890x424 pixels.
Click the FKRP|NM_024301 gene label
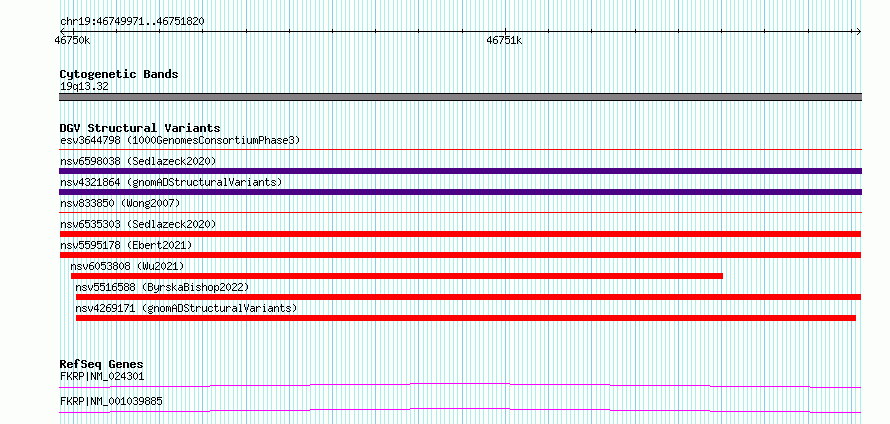[102, 376]
